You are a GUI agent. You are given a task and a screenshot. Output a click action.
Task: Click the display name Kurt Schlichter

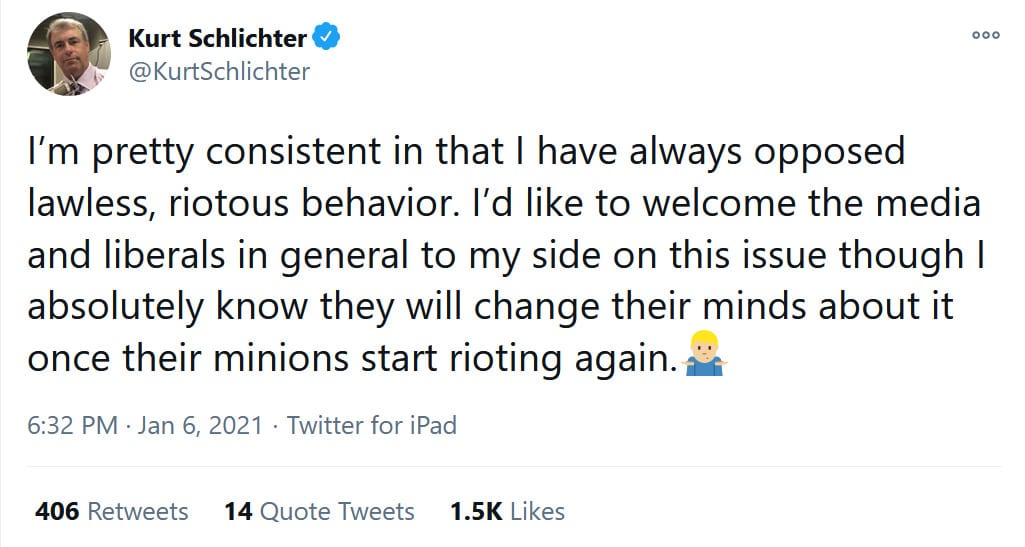(218, 38)
